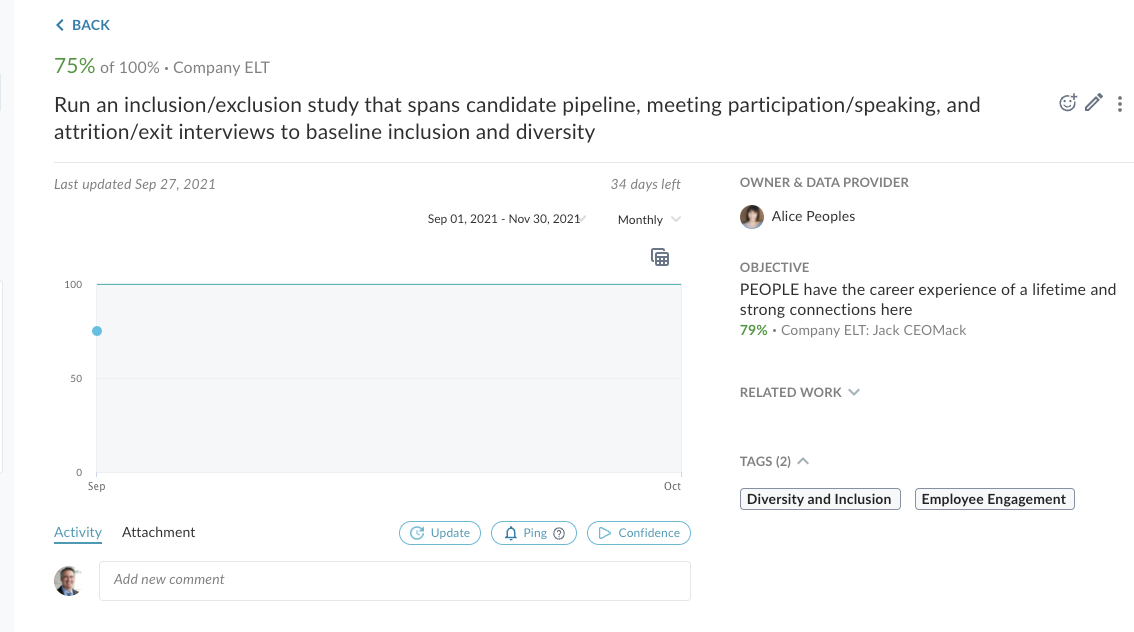The image size is (1134, 632).
Task: Open the Sep 01 - Nov 30 date range dropdown
Action: pyautogui.click(x=506, y=219)
